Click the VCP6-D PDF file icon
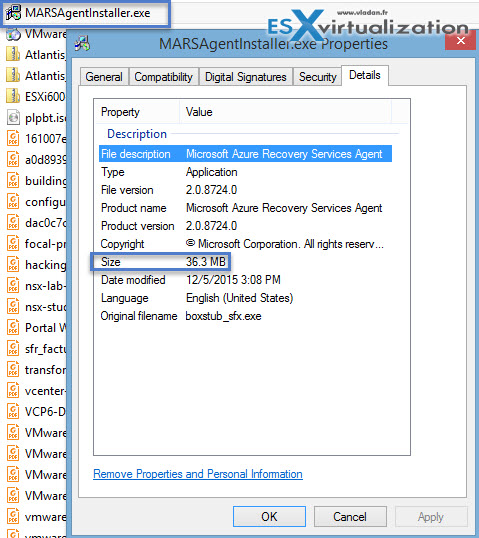The width and height of the screenshot is (479, 538). pyautogui.click(x=13, y=412)
